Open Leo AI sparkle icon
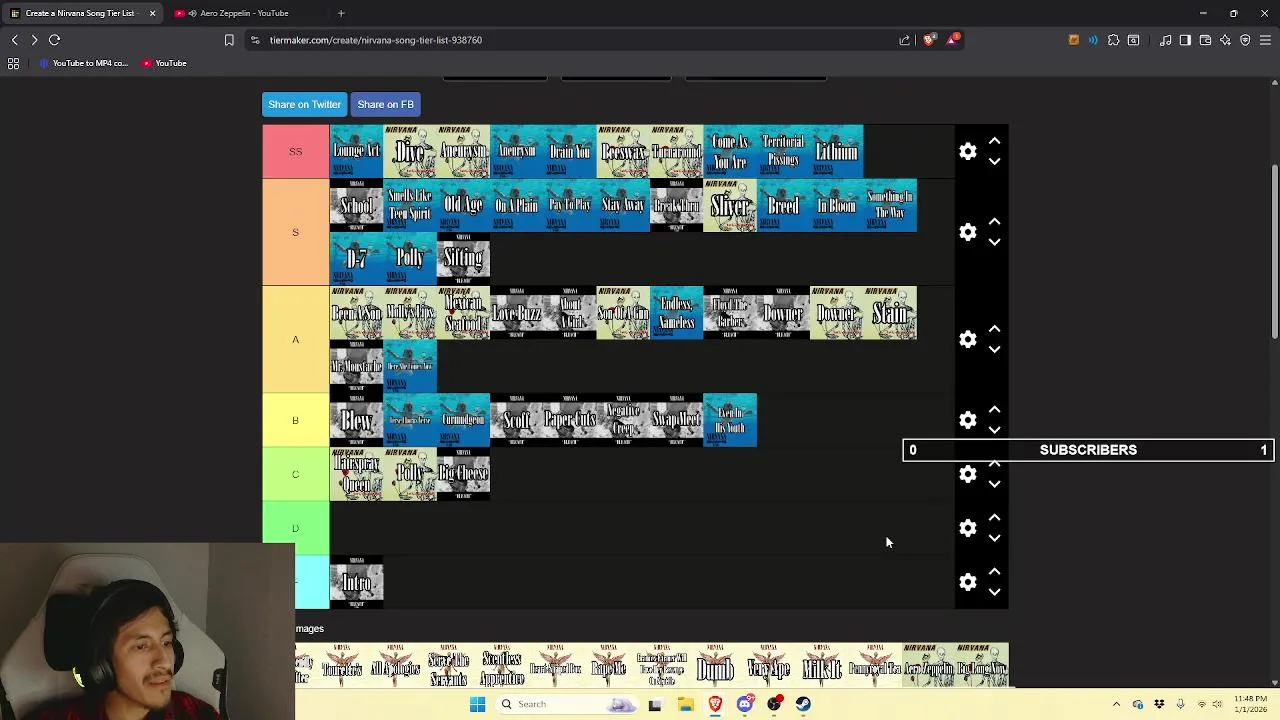Screen dimensions: 1280x720 click(x=1225, y=40)
